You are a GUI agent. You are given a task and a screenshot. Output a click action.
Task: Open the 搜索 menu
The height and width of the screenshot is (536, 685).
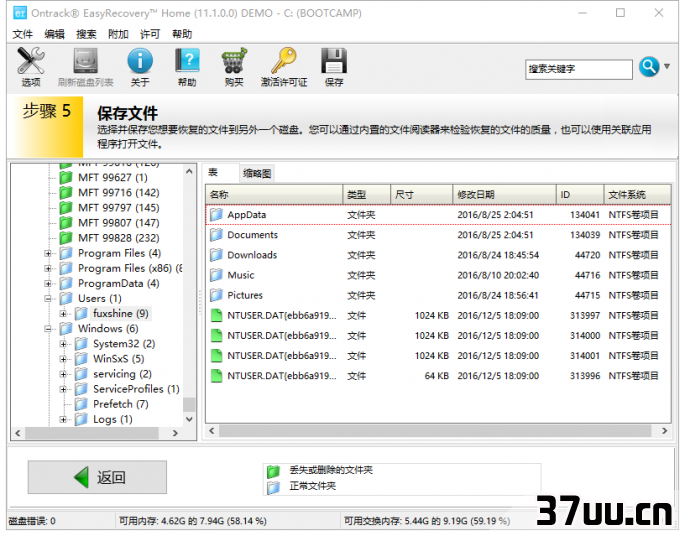[x=86, y=34]
